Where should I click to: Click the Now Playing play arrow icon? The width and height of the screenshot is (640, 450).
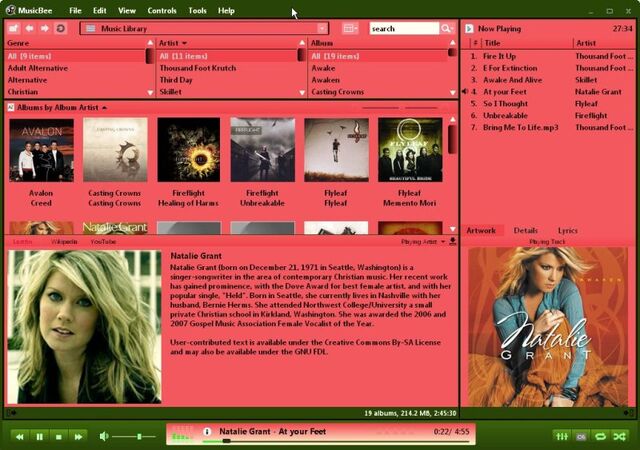(469, 28)
